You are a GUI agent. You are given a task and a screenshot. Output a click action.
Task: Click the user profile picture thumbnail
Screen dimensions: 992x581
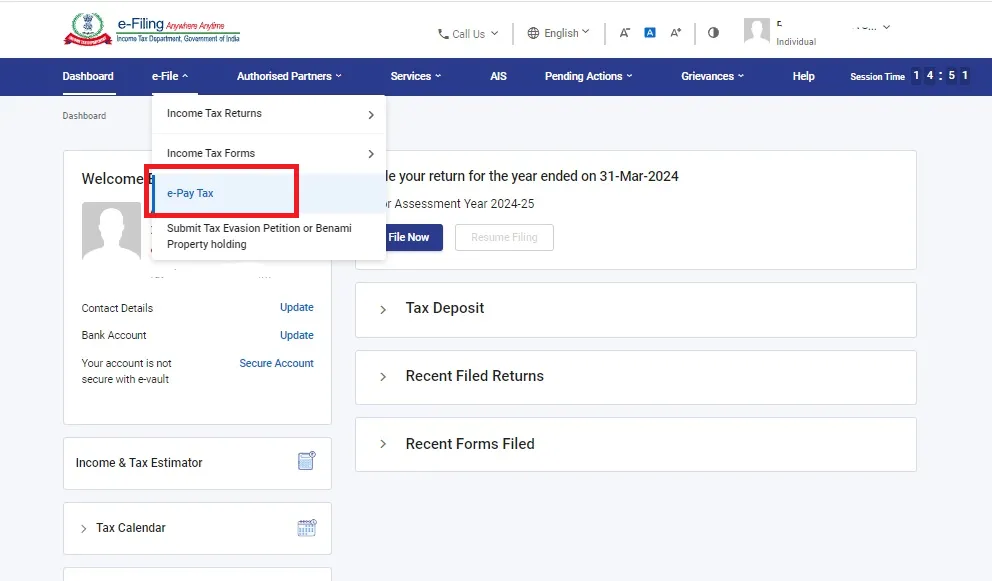(757, 29)
